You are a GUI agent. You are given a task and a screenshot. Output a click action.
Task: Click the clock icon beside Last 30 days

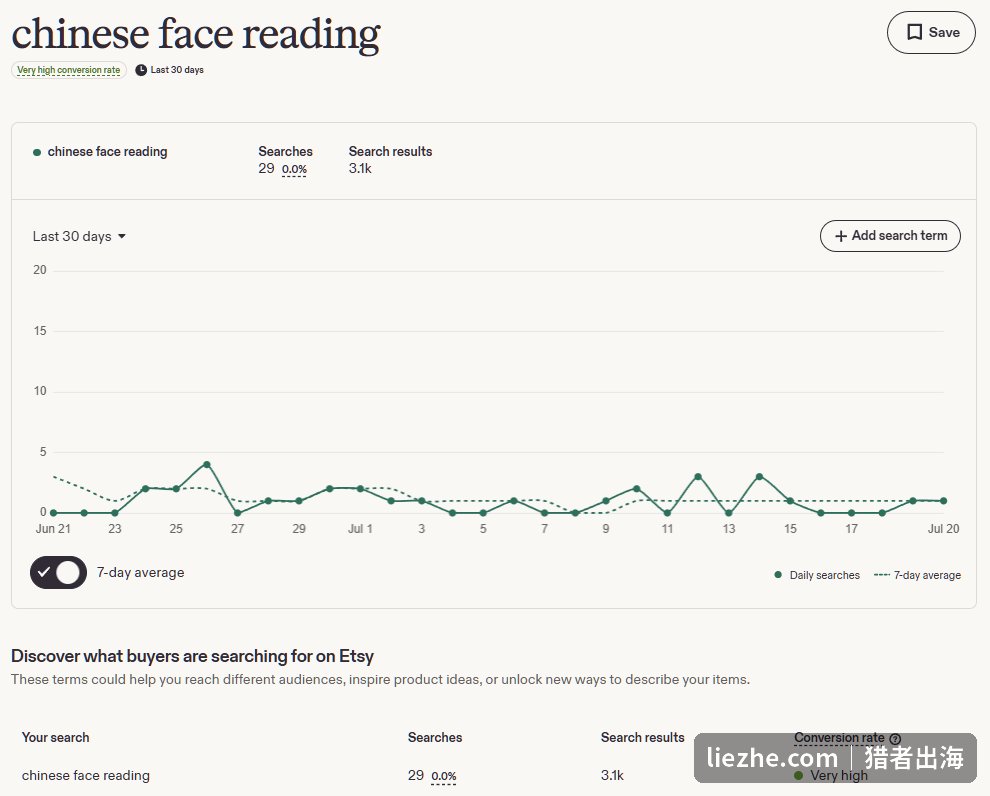(141, 70)
